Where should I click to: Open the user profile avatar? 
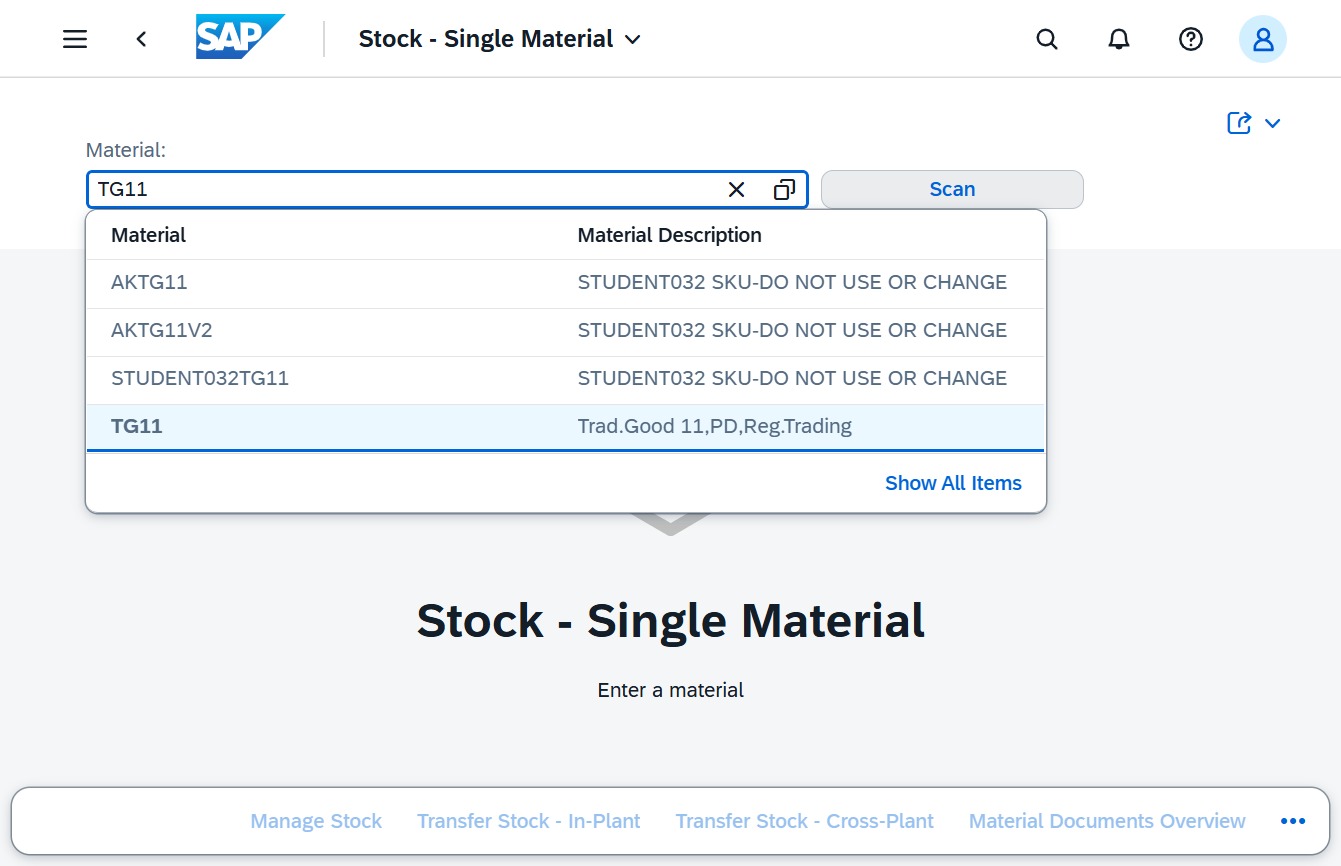[x=1263, y=39]
